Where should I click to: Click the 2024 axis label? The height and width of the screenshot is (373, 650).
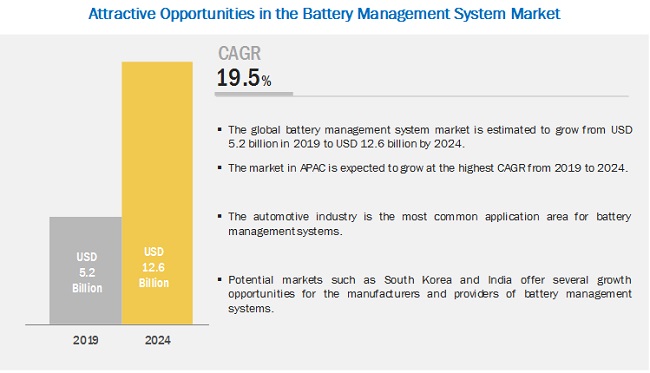click(x=158, y=340)
